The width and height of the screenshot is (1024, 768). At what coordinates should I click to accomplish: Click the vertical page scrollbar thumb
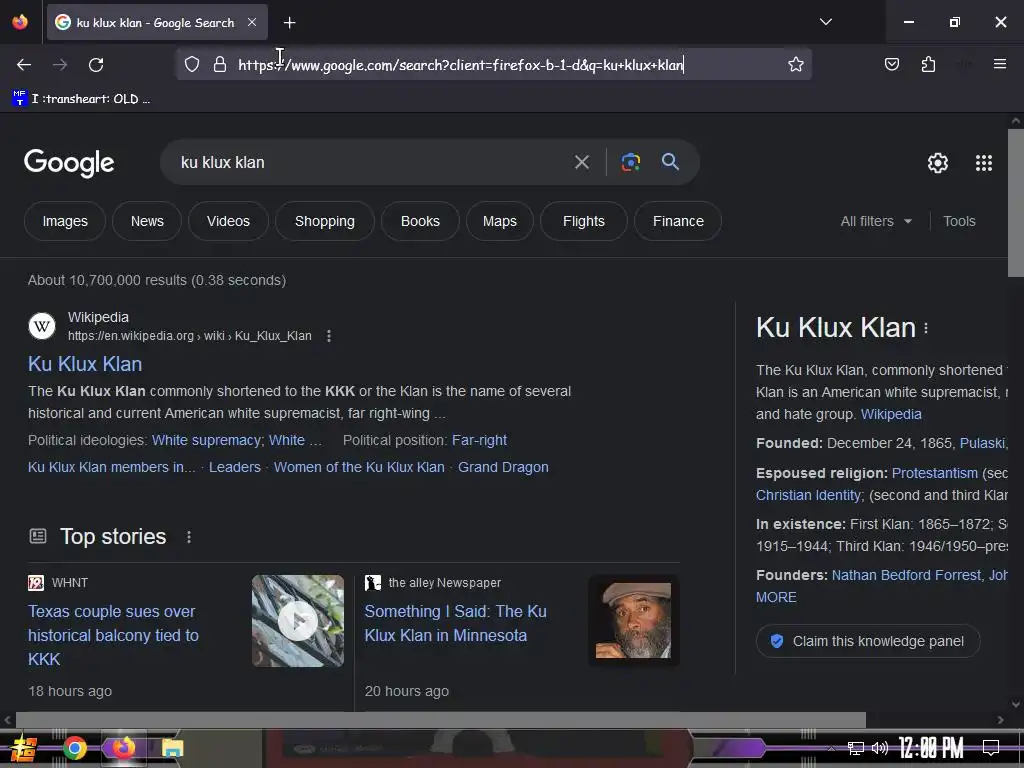tap(1016, 202)
